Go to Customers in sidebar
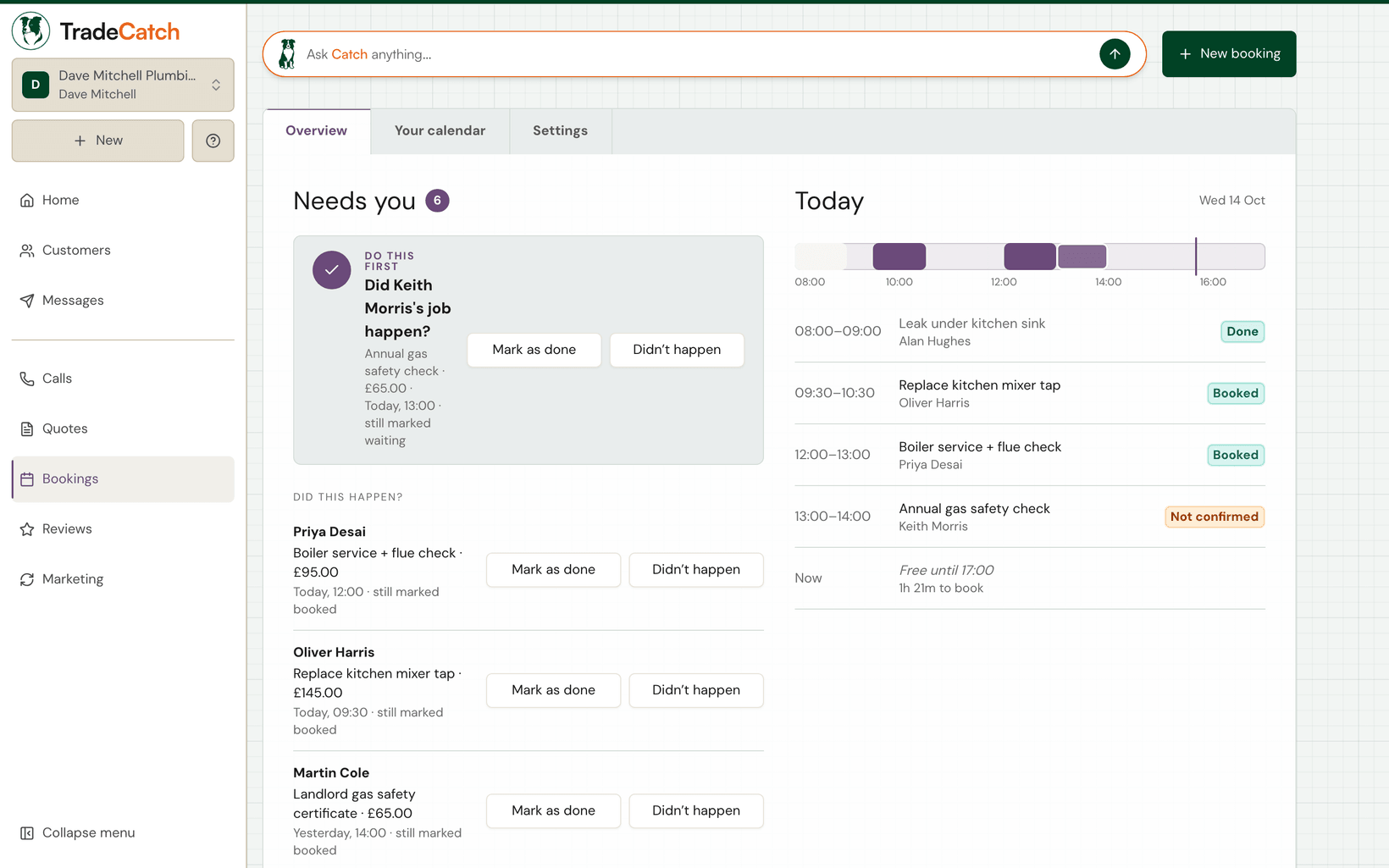The image size is (1389, 868). (x=123, y=250)
